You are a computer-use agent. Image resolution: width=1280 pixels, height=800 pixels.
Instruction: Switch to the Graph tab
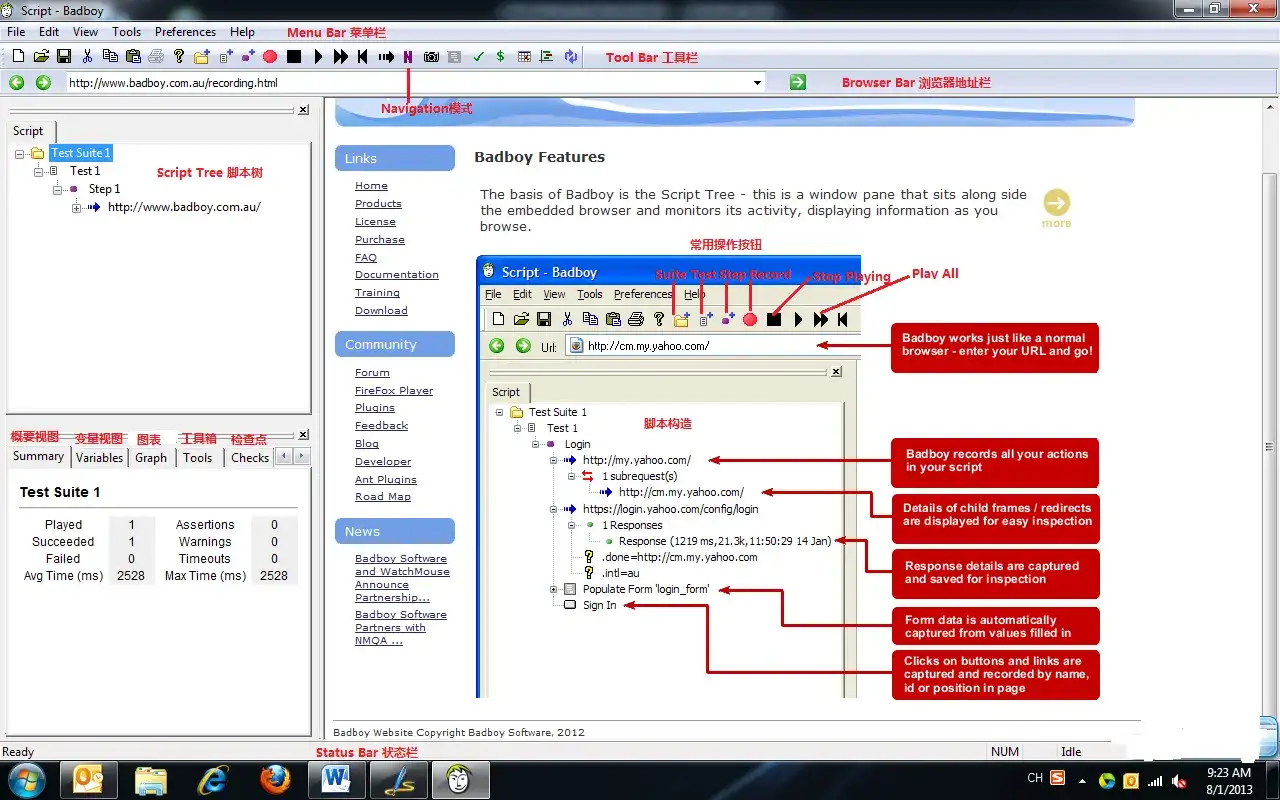click(151, 458)
